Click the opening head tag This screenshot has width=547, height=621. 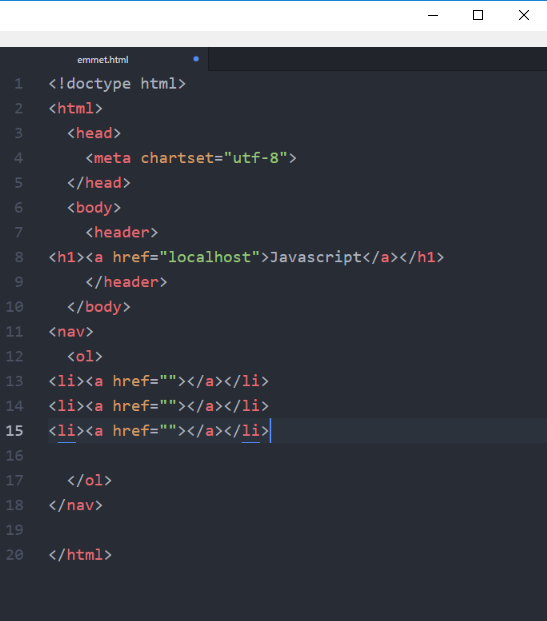(x=94, y=133)
